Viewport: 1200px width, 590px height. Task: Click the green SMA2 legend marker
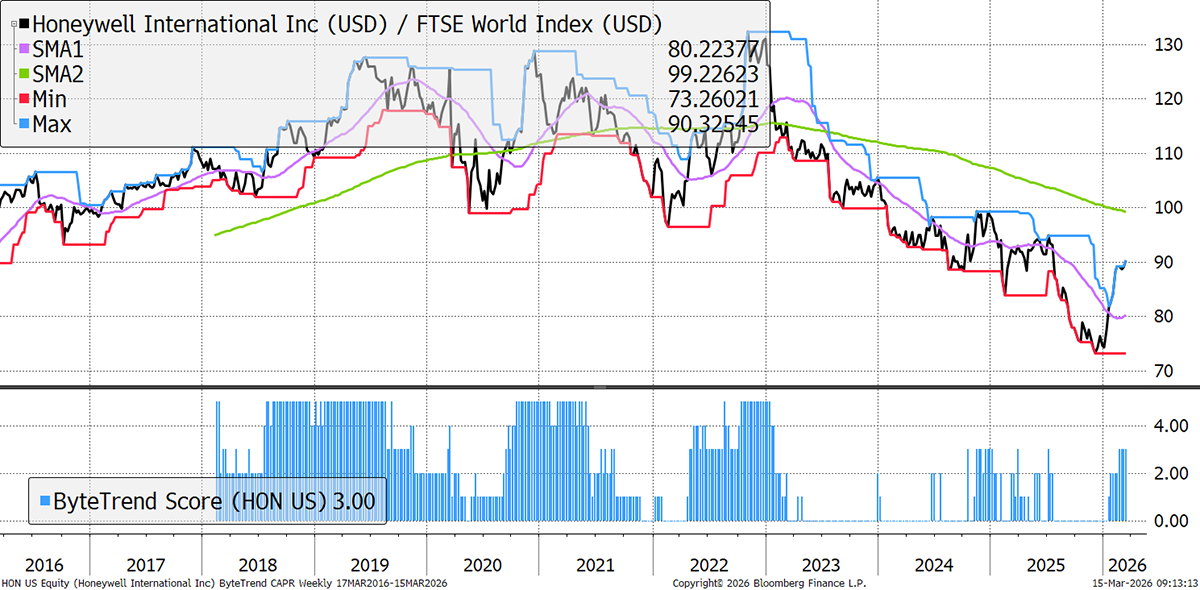24,73
